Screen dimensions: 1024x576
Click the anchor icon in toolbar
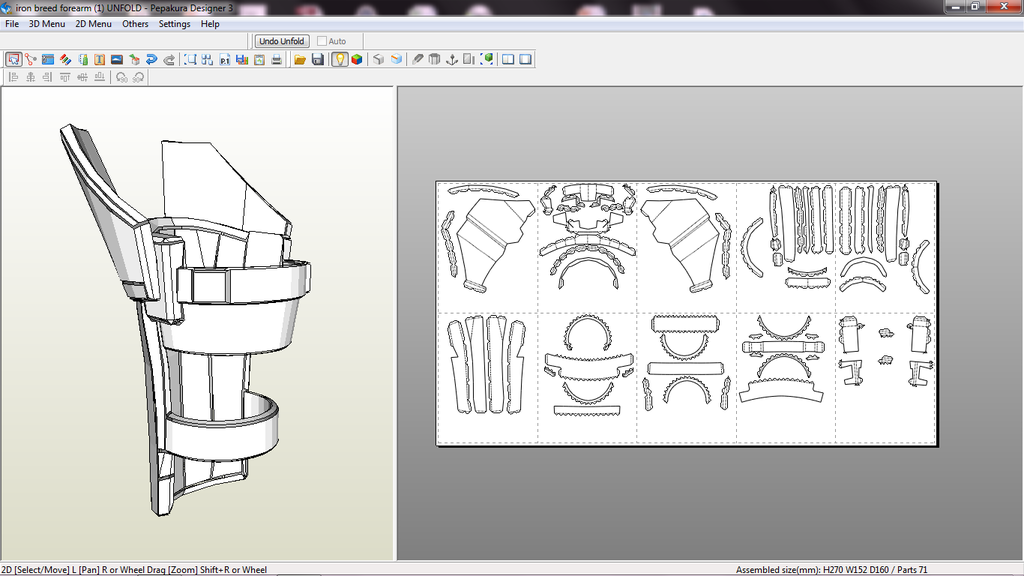click(x=451, y=60)
